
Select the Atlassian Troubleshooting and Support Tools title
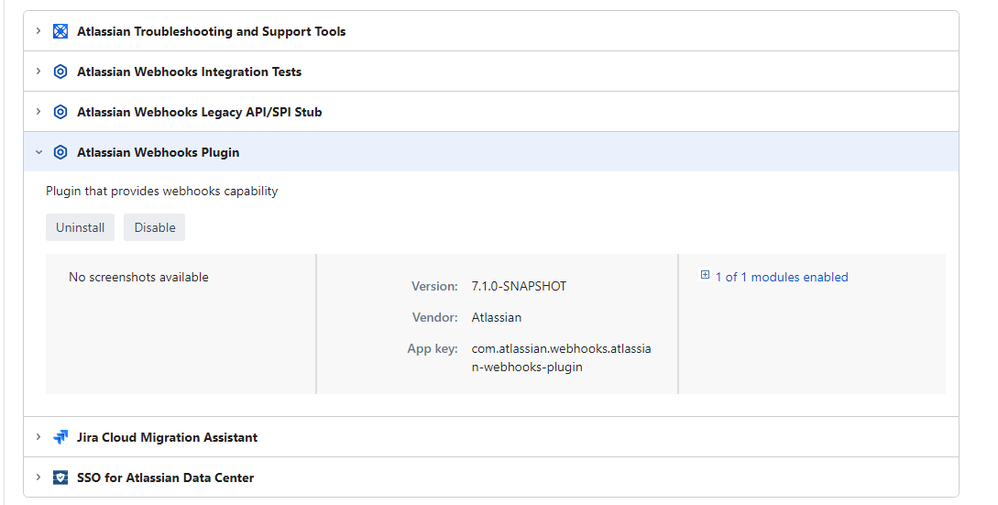point(211,31)
